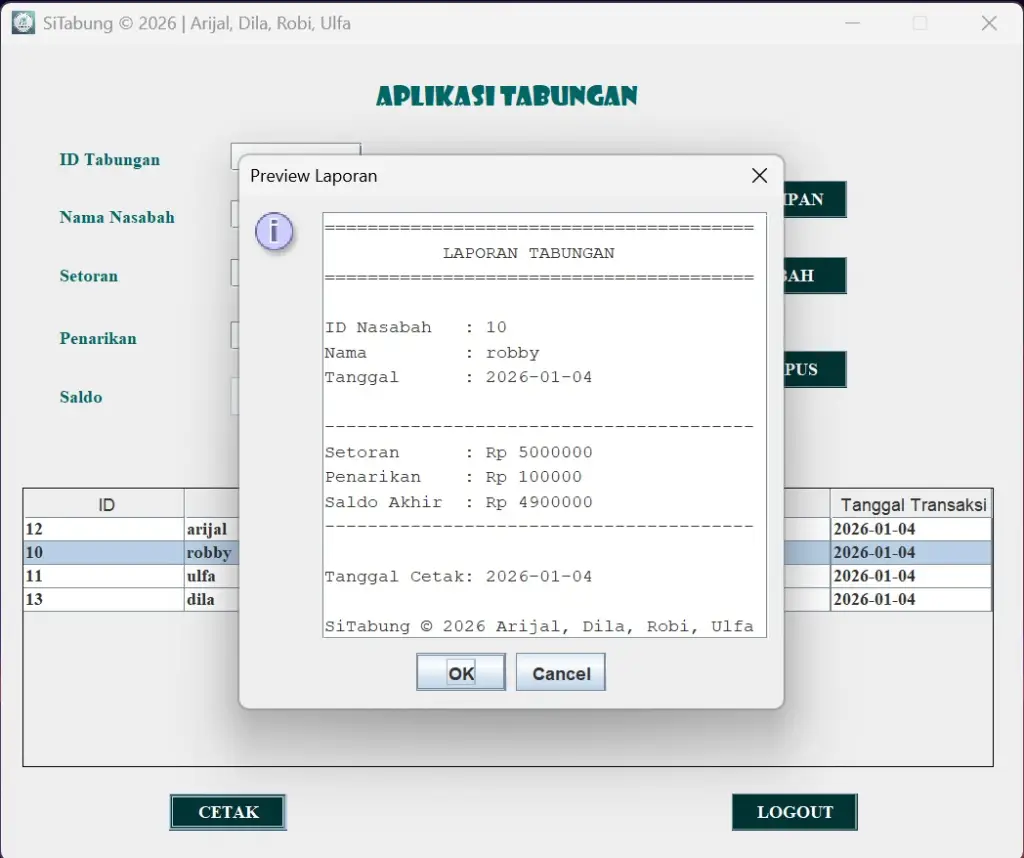
Task: Click the SiTabung app icon in title bar
Action: [x=23, y=22]
